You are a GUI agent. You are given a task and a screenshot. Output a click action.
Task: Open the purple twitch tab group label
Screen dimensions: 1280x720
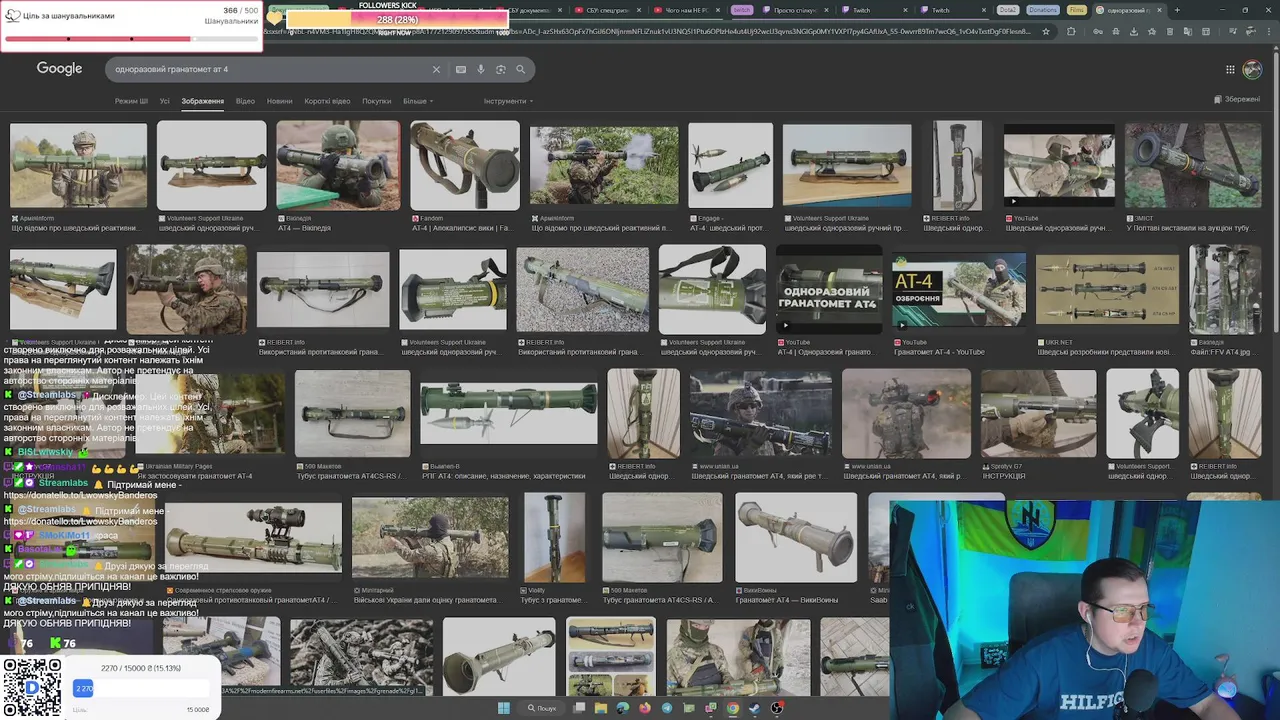(741, 10)
